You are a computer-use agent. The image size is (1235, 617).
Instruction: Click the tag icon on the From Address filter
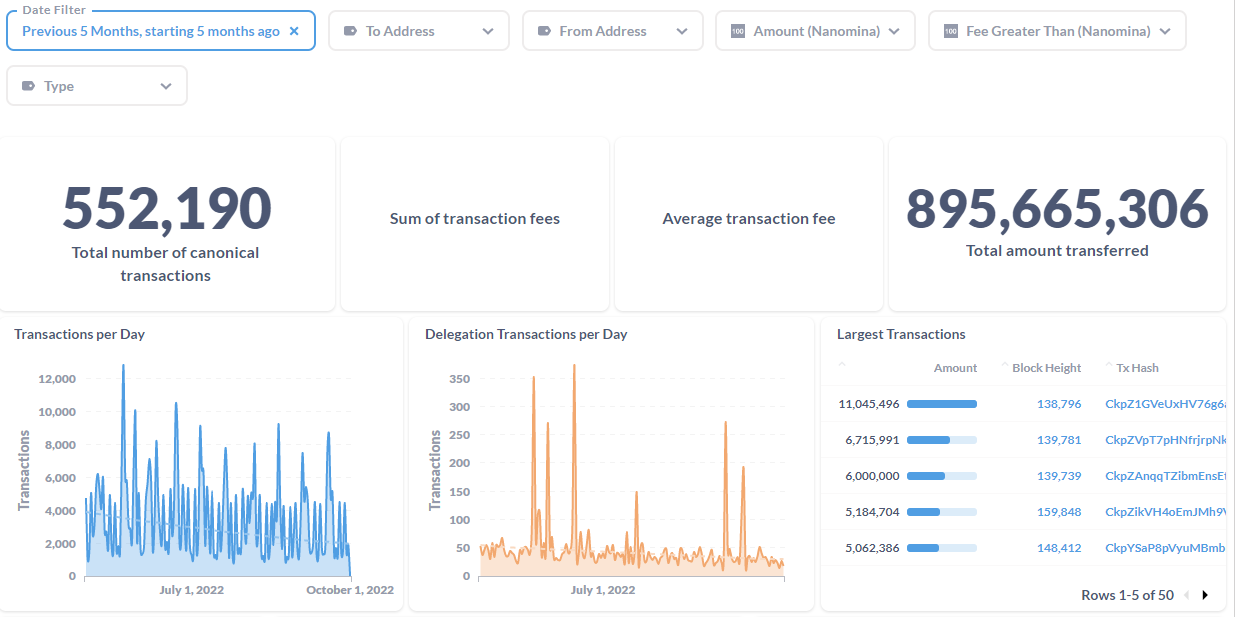tap(545, 30)
